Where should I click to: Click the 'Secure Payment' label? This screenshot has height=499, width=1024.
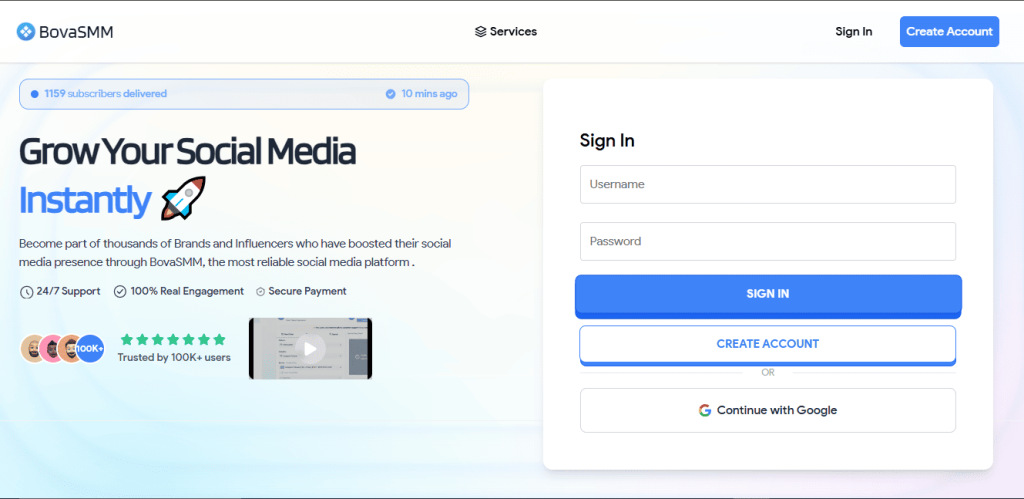coord(308,291)
